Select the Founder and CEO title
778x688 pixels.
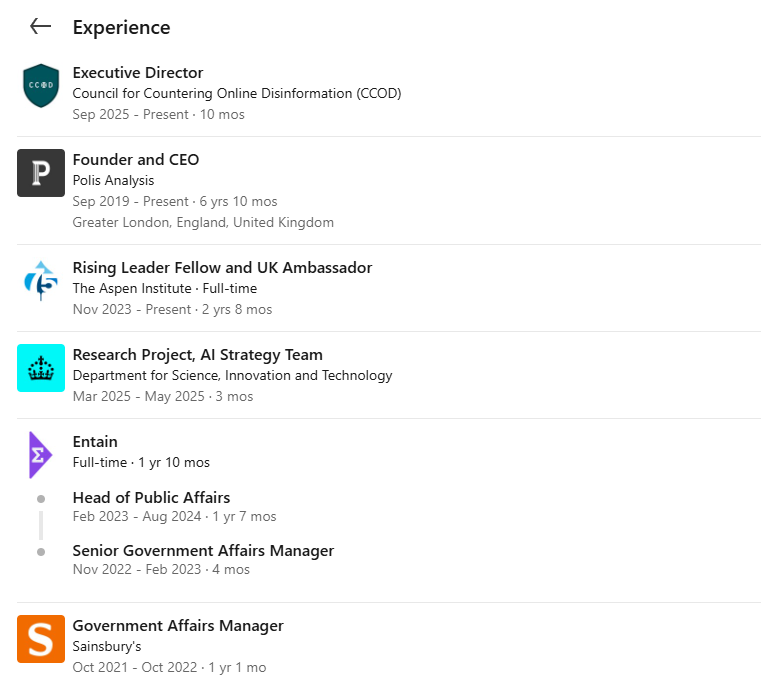[x=136, y=160]
